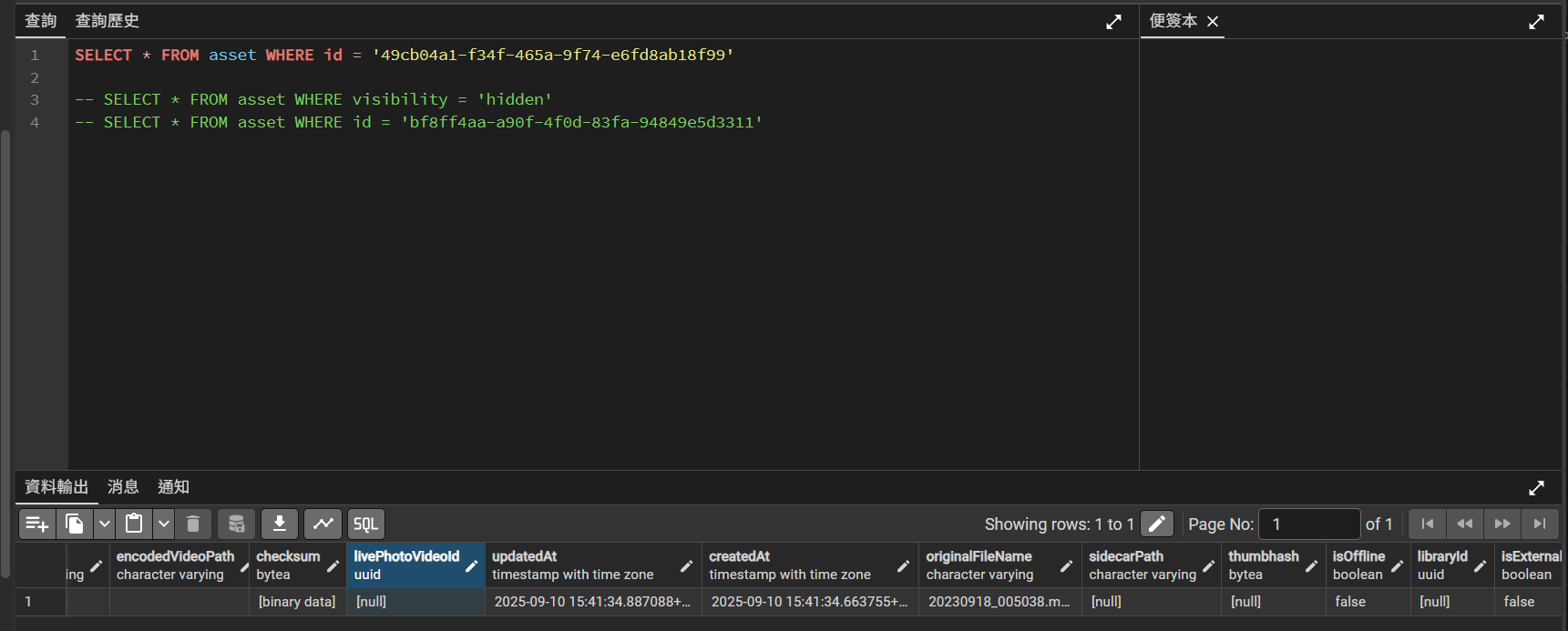The image size is (1568, 631).
Task: Download results as file icon
Action: tap(280, 524)
